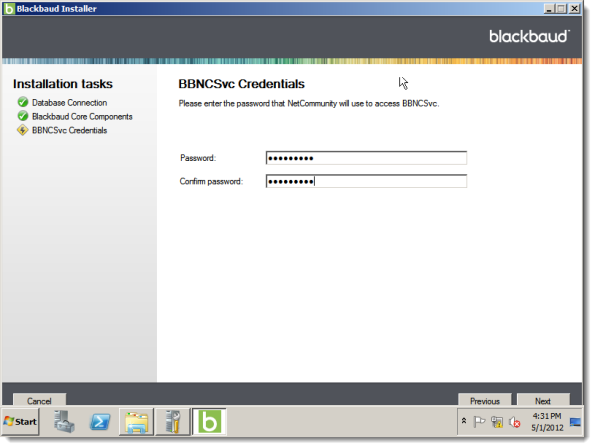Viewport: 595px width, 448px height.
Task: Select the Blackbaud installer taskbar button
Action: click(x=209, y=422)
